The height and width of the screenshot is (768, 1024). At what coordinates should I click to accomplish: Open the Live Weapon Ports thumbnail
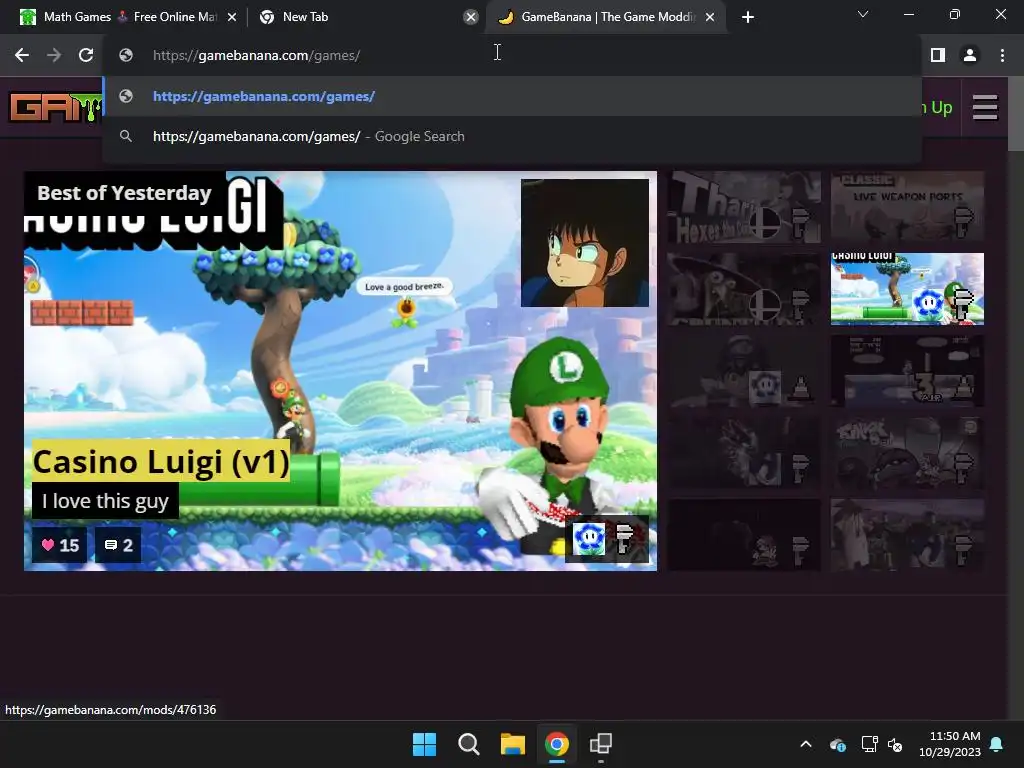907,206
